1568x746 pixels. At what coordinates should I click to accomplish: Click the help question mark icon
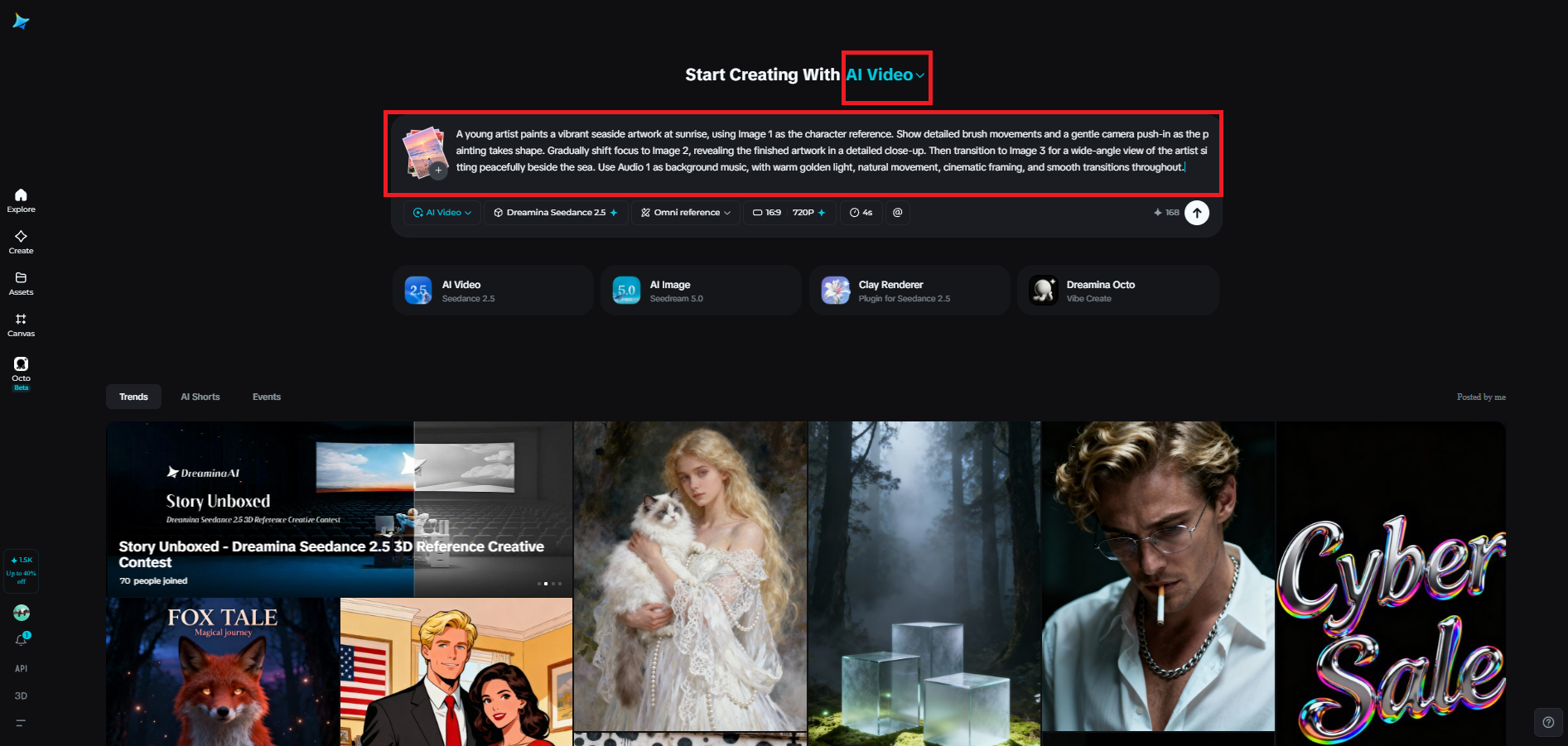pyautogui.click(x=1548, y=722)
